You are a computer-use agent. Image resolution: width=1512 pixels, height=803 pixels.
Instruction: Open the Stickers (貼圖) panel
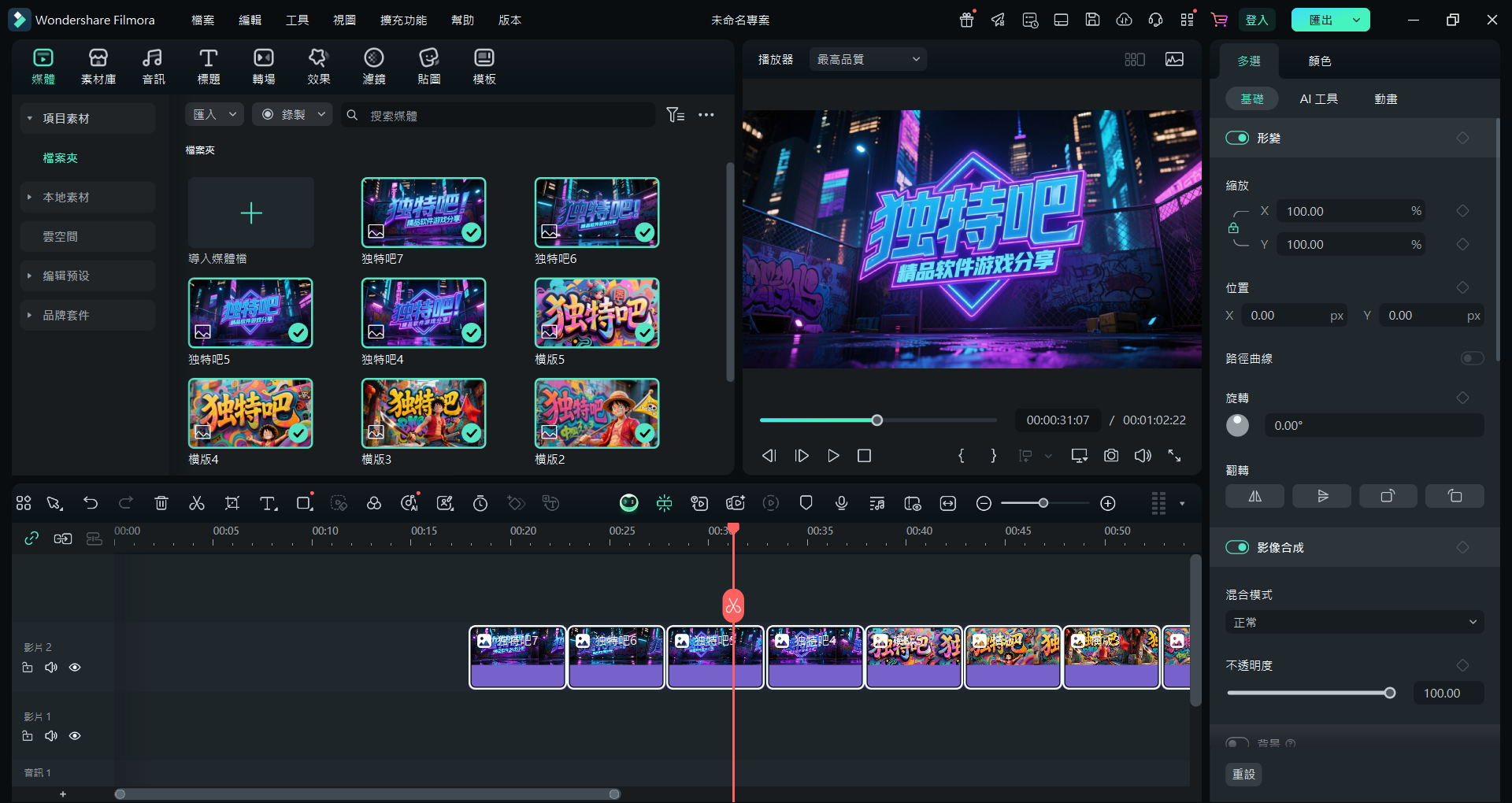click(428, 66)
